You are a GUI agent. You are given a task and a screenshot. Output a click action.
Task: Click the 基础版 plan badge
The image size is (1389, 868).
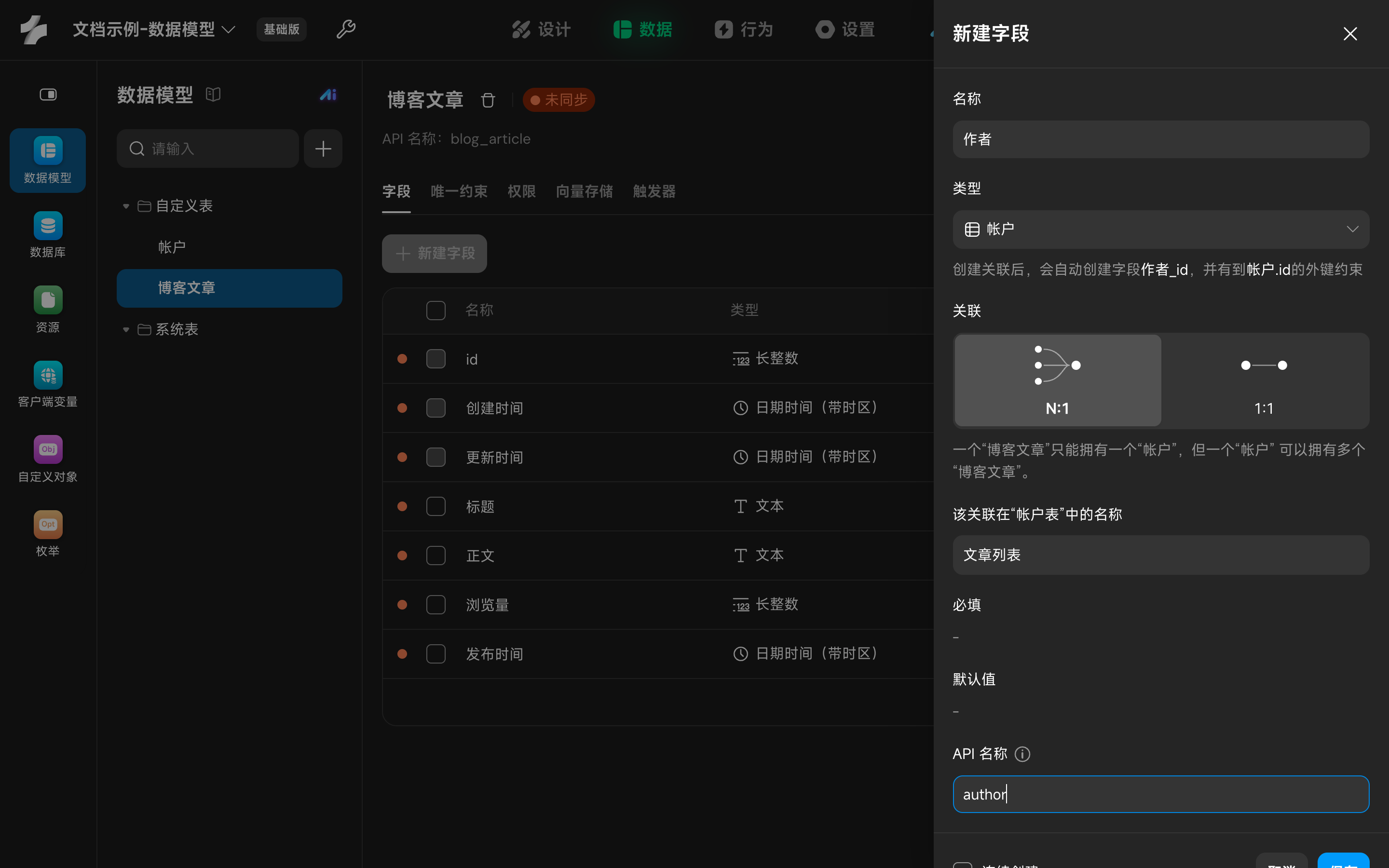(x=281, y=29)
